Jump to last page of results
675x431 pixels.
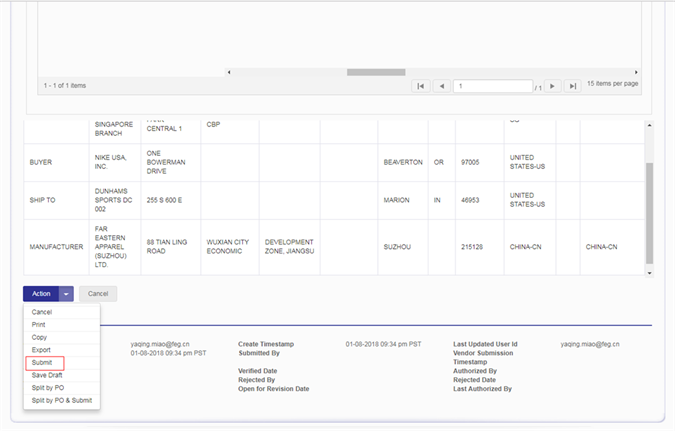click(572, 87)
